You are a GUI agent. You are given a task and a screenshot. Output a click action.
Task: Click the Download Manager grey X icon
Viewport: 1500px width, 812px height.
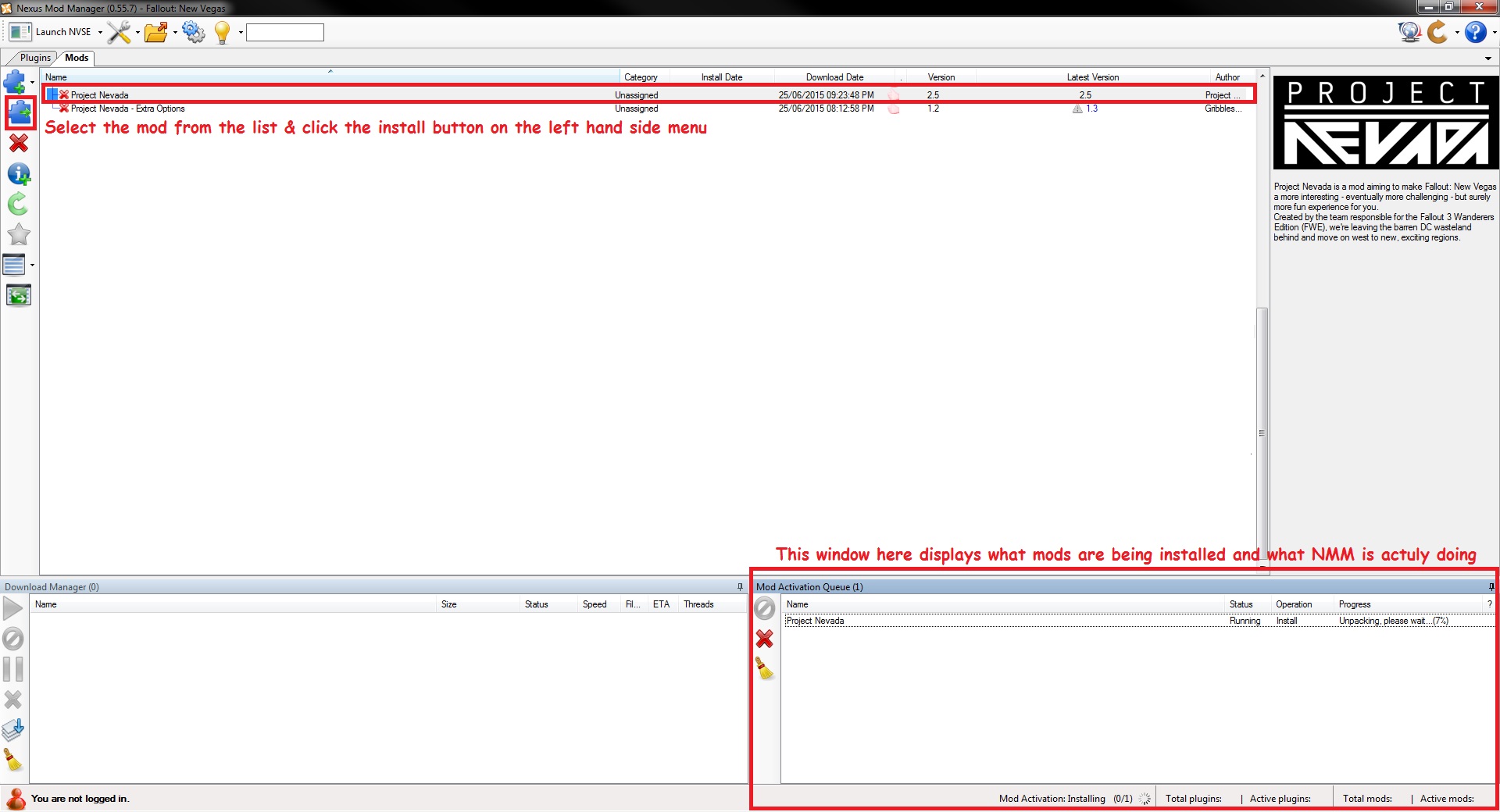pyautogui.click(x=13, y=700)
